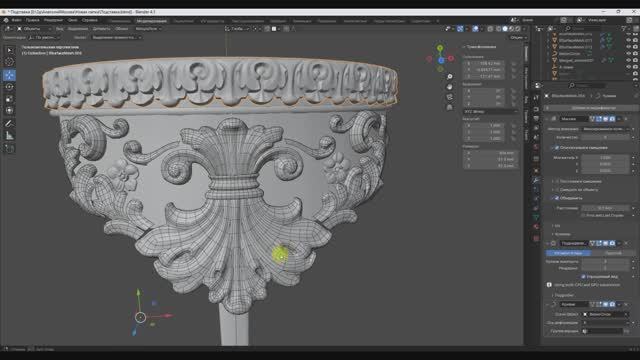Select the Transform tool
Screen dimensions: 640x360
coord(9,111)
